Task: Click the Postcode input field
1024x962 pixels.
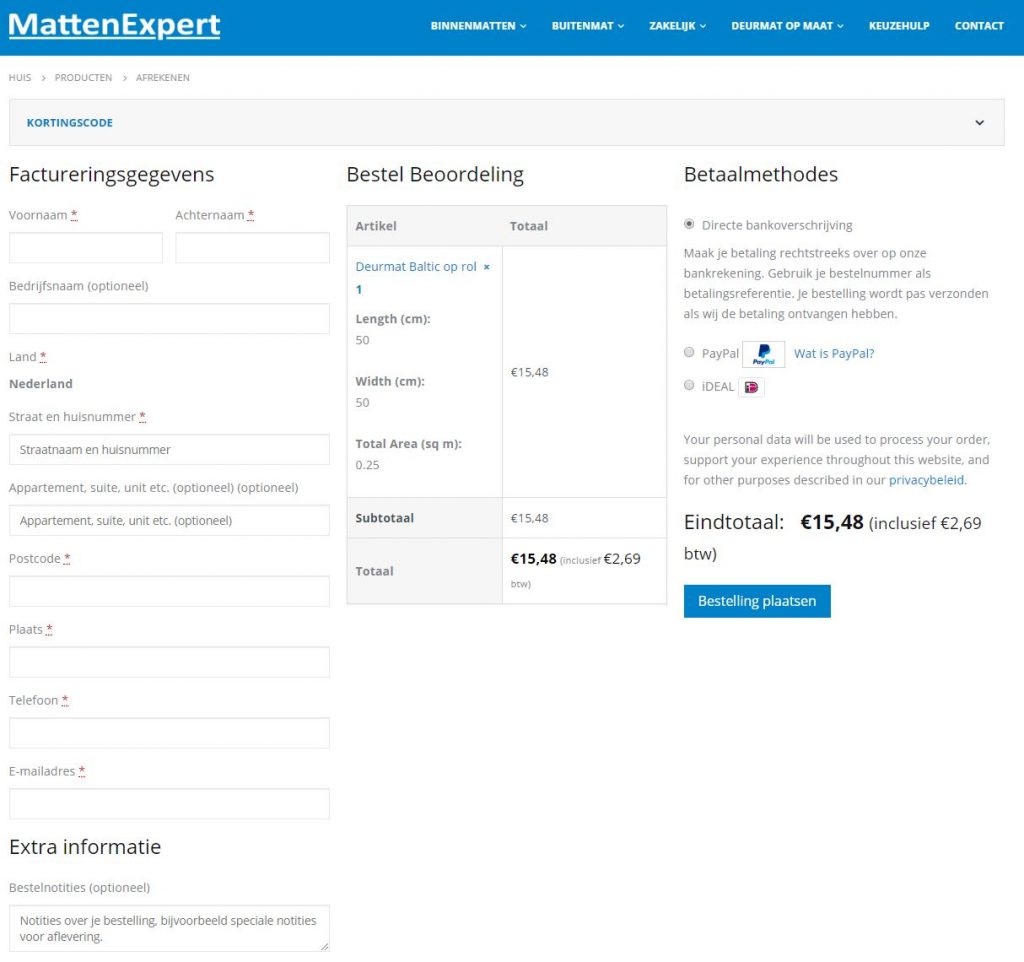Action: [170, 590]
